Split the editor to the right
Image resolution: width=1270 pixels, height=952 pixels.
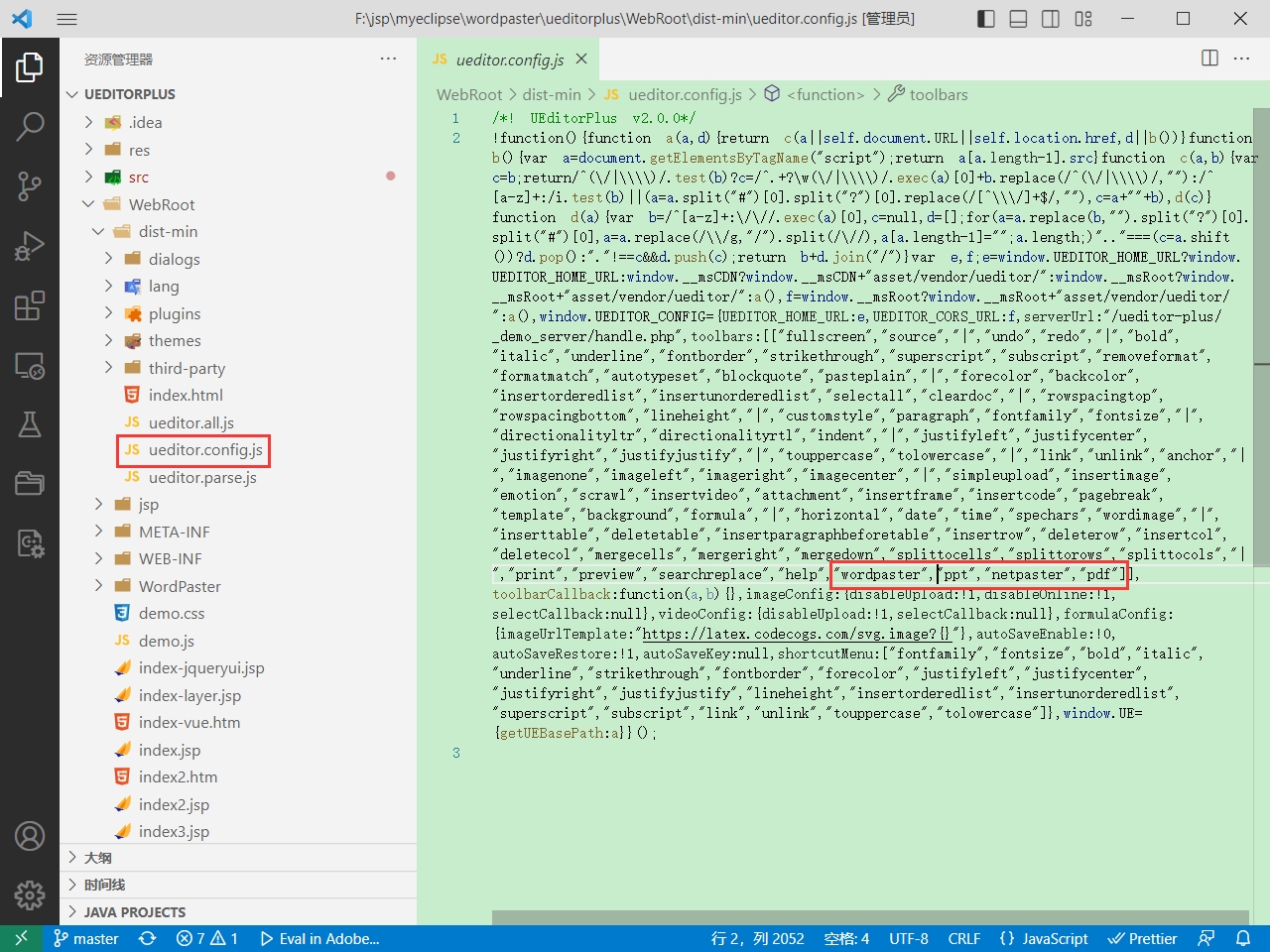point(1209,59)
